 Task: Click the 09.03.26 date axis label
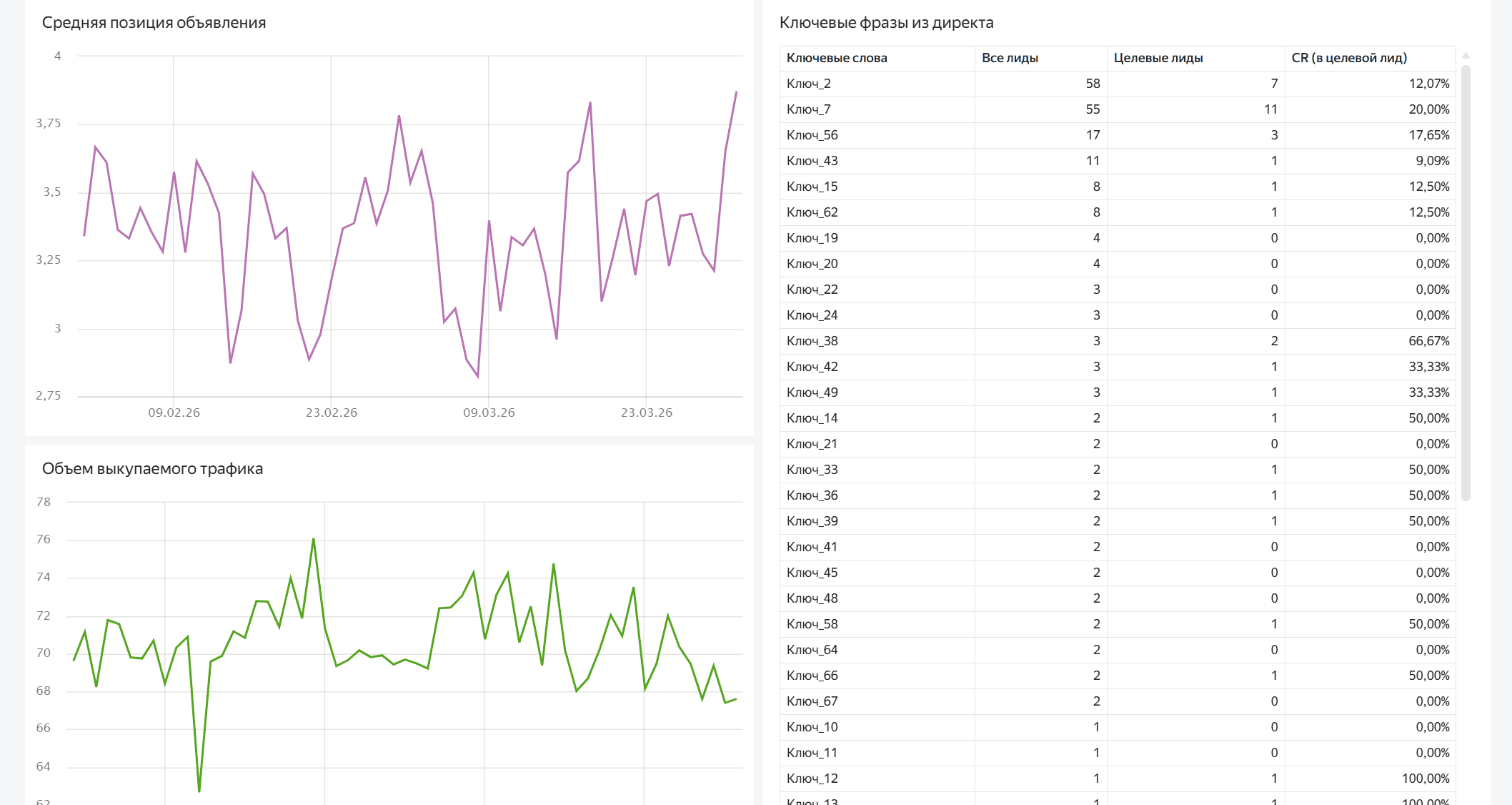(x=489, y=413)
